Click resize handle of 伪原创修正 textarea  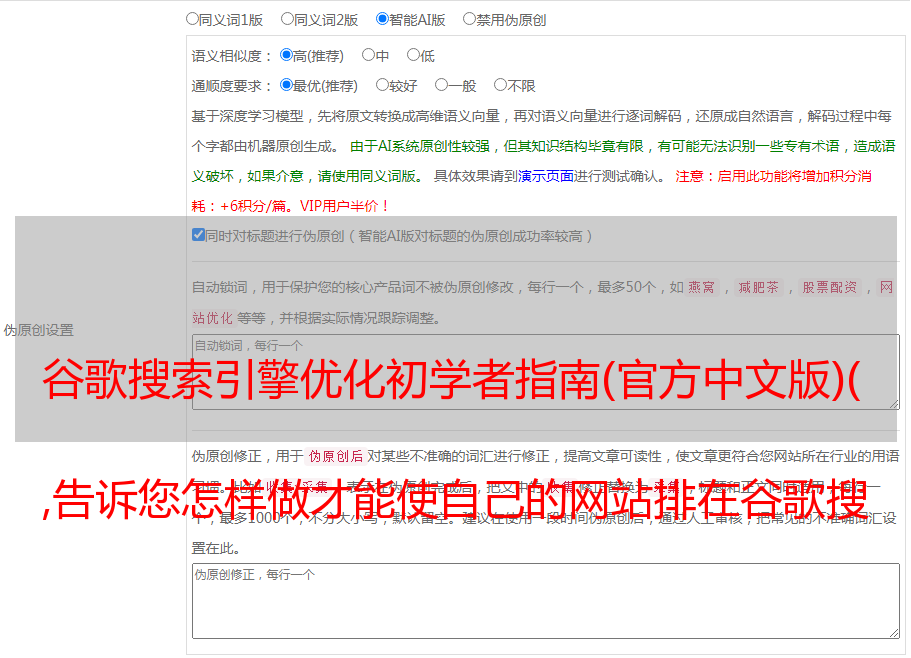click(x=894, y=633)
